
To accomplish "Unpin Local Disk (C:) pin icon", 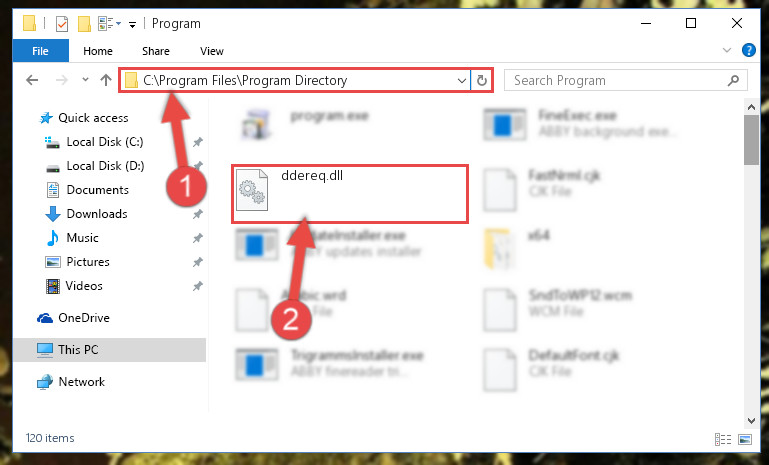I will coord(197,142).
